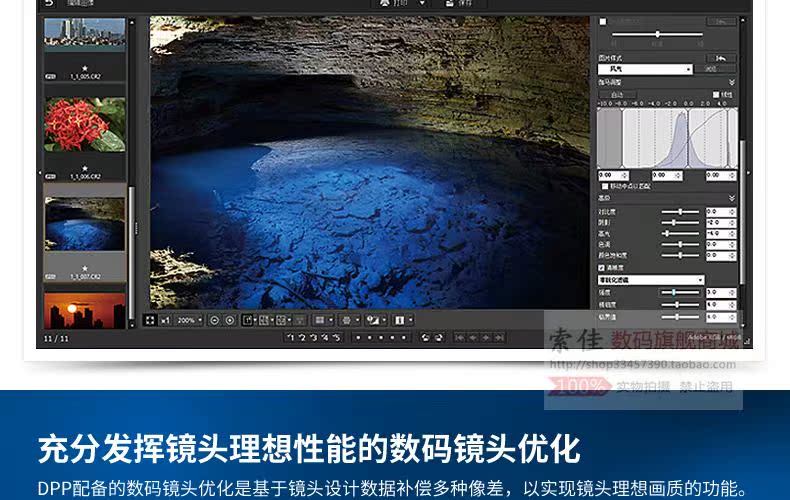Screen dimensions: 790x500
Task: Toggle the checkbox below histogram value fields
Action: (x=605, y=186)
